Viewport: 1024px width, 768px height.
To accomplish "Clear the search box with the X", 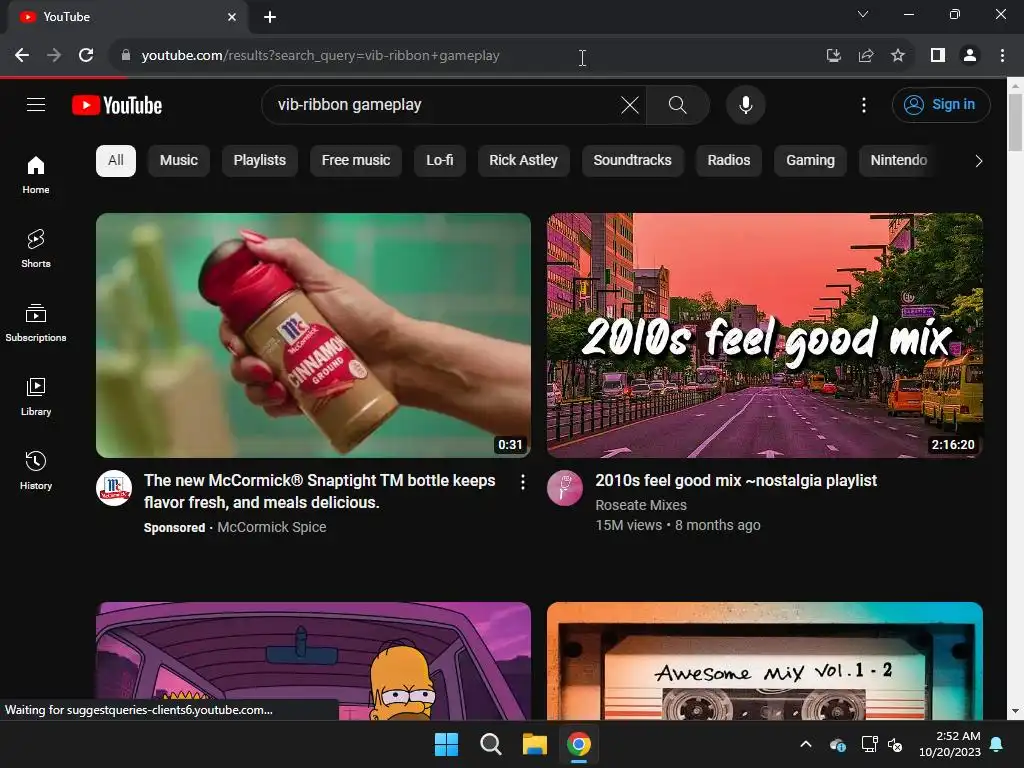I will [630, 104].
